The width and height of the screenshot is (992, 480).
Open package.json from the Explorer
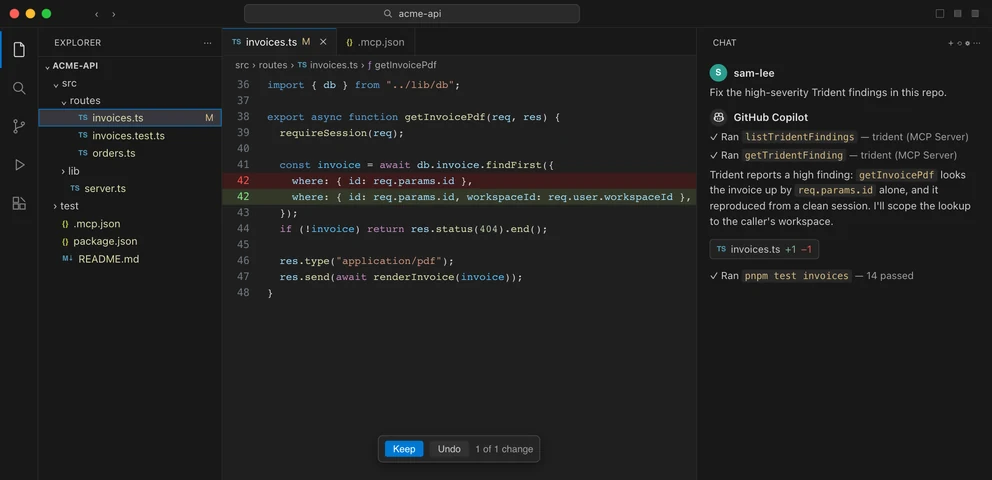[x=130, y=241]
